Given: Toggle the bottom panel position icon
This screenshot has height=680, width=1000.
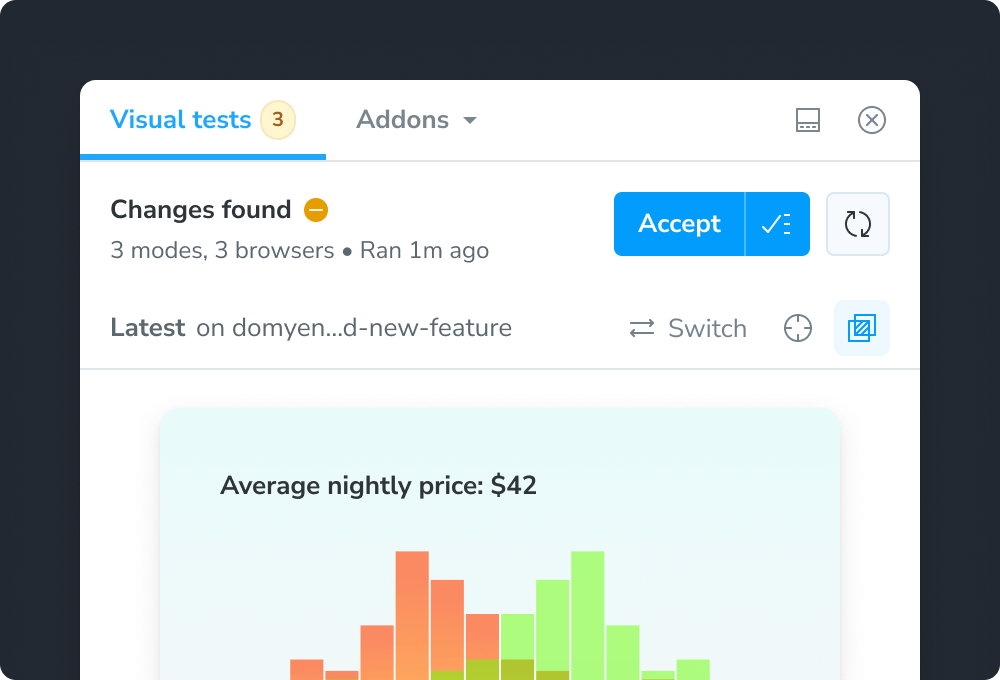Looking at the screenshot, I should click(807, 120).
